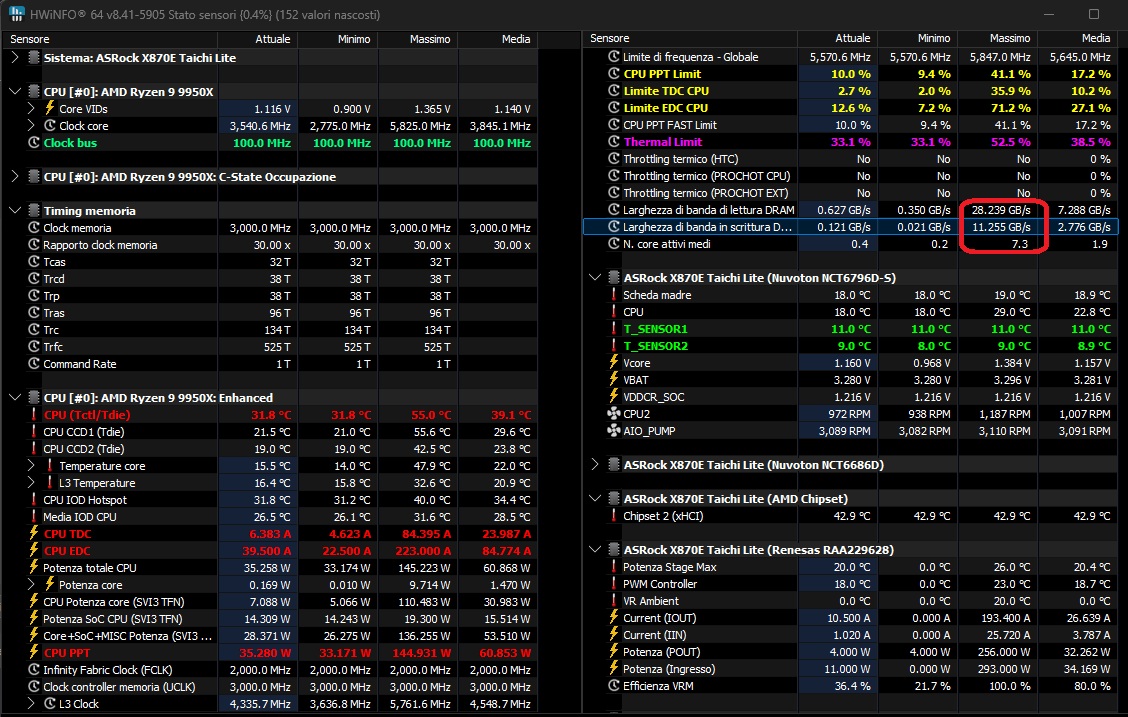Select the CPU CCD1 (Tdie) row
1128x717 pixels.
tap(270, 431)
